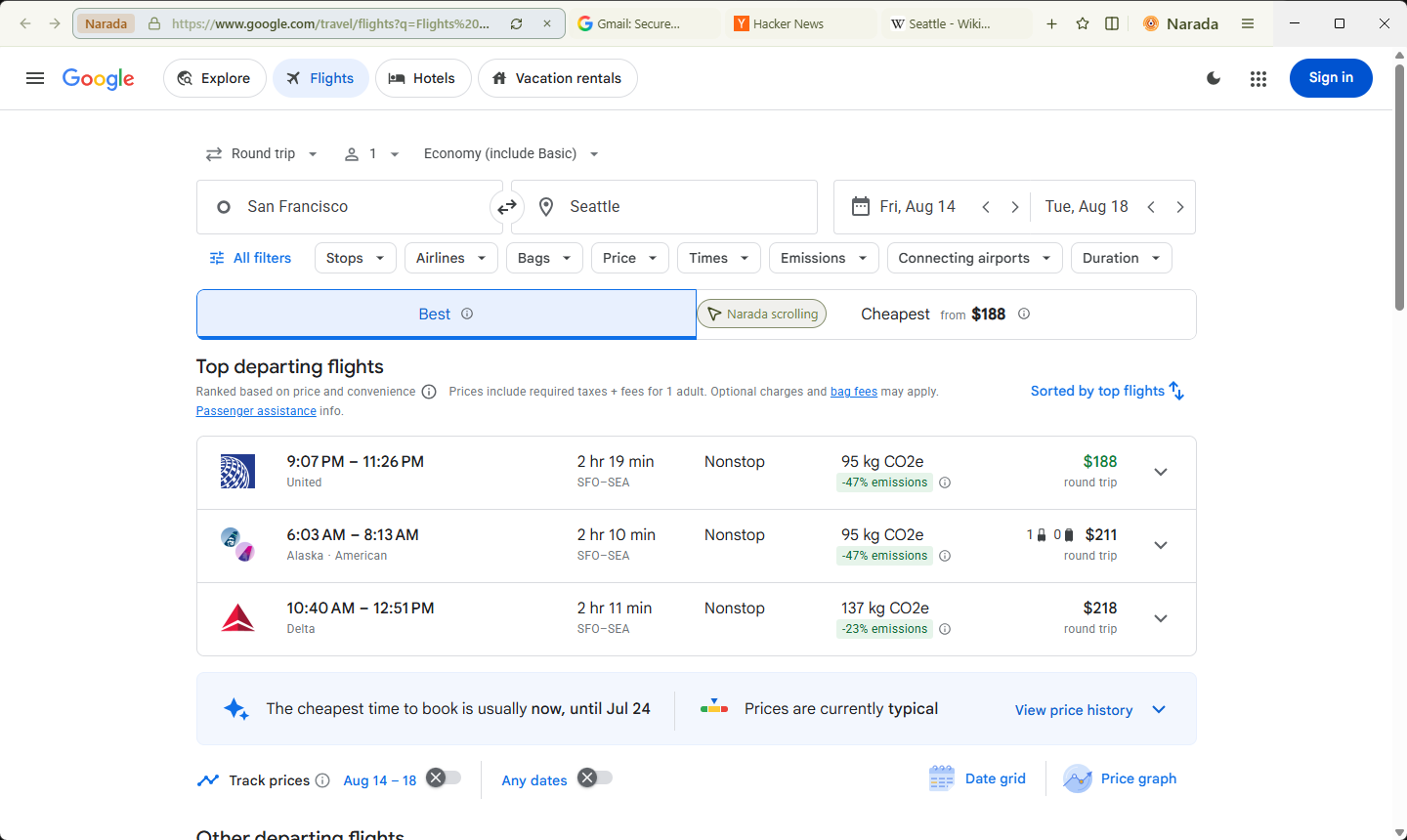Open info icon beside ranked by price and convenience

point(429,392)
